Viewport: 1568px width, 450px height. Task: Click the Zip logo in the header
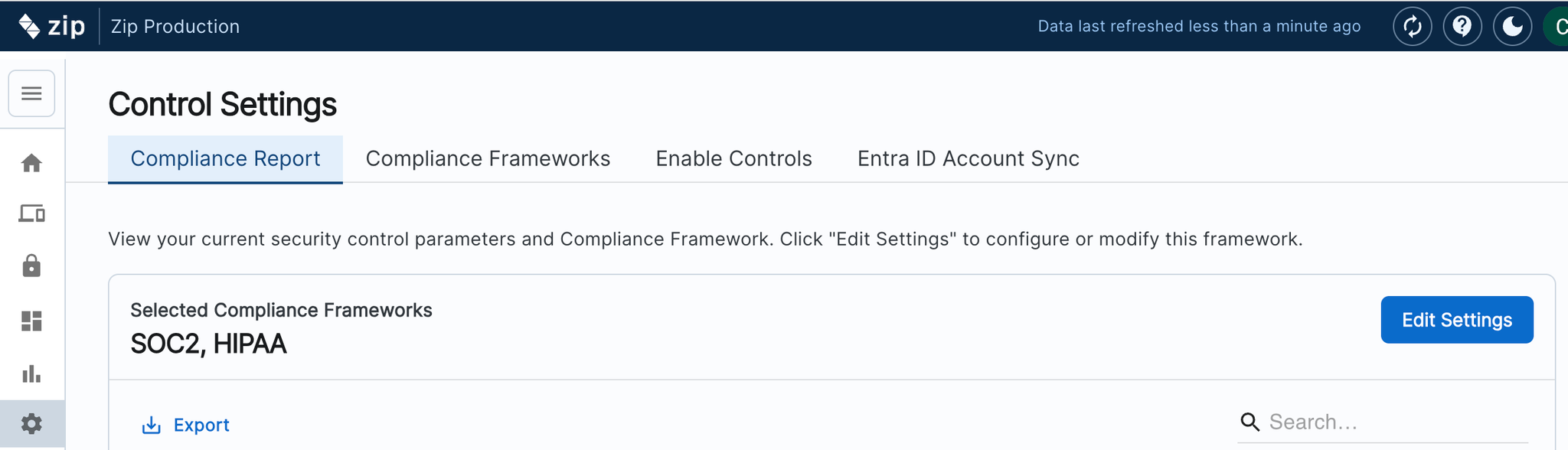tap(51, 26)
